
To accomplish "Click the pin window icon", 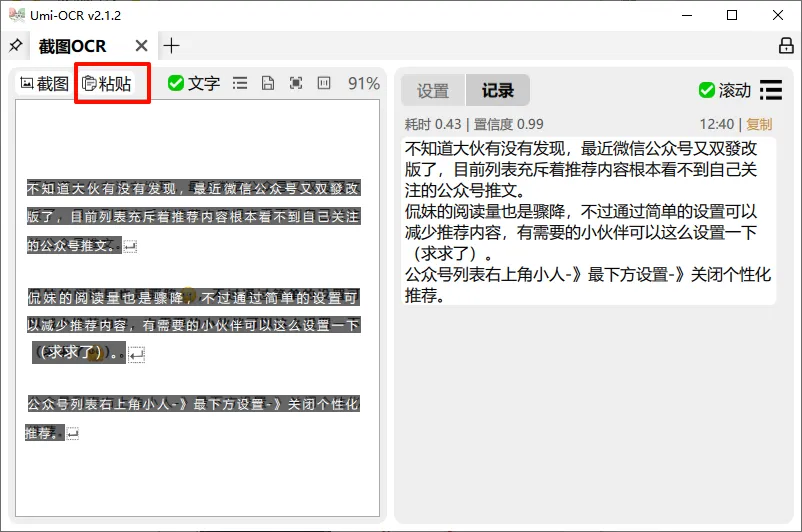I will coord(15,46).
